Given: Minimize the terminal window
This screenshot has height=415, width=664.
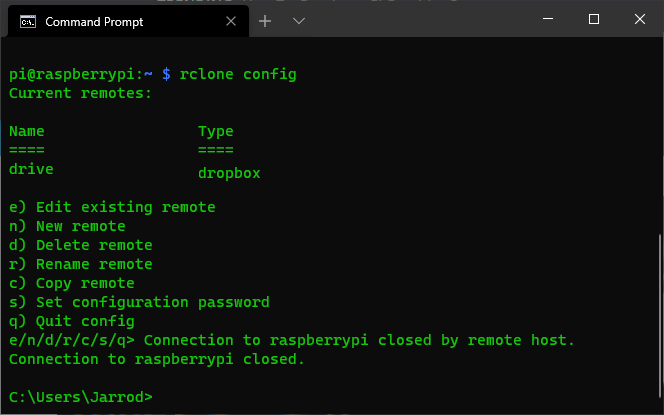Looking at the screenshot, I should click(x=548, y=19).
